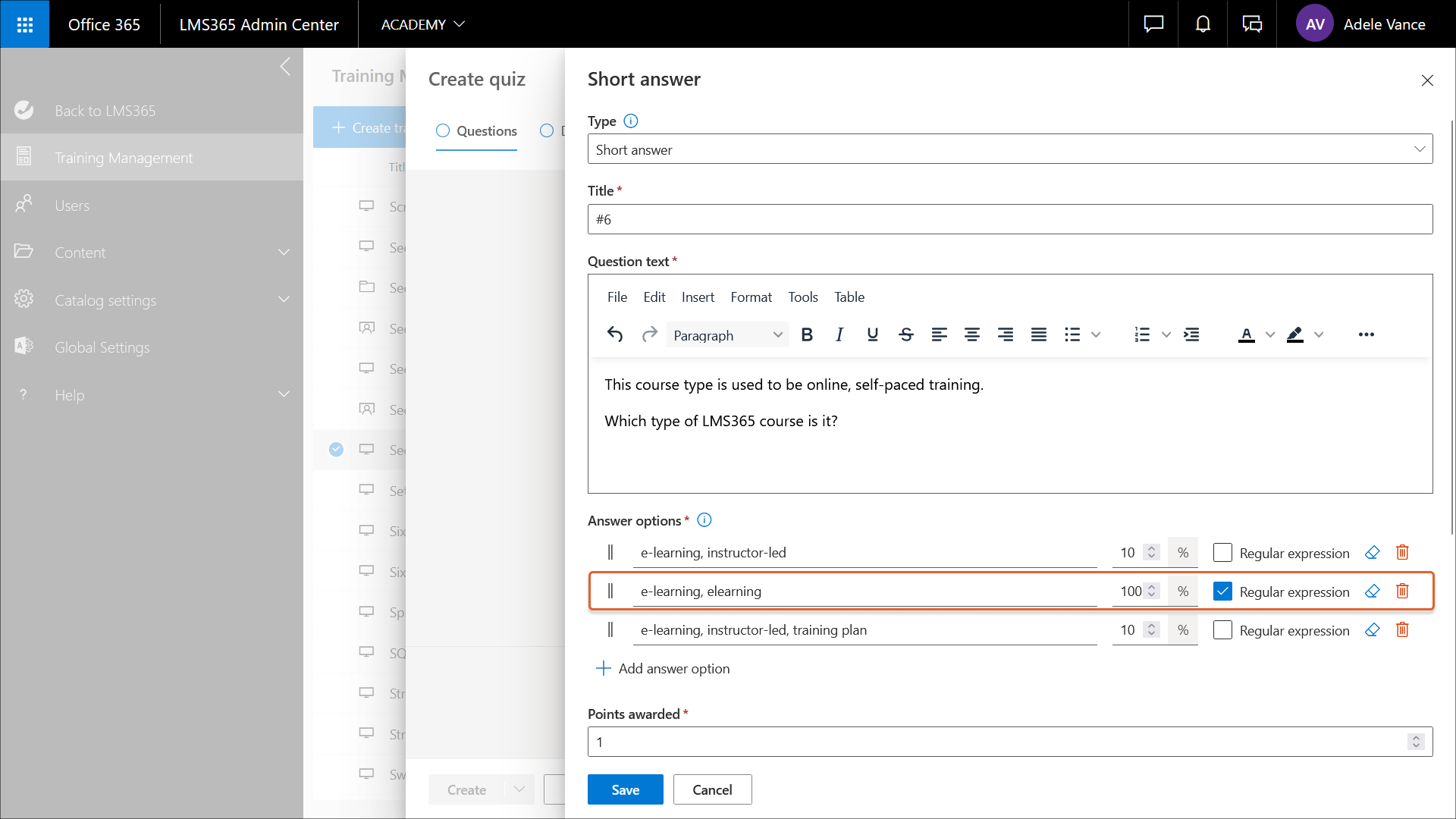The image size is (1456, 819).
Task: Click the increase indent icon
Action: [x=1191, y=334]
